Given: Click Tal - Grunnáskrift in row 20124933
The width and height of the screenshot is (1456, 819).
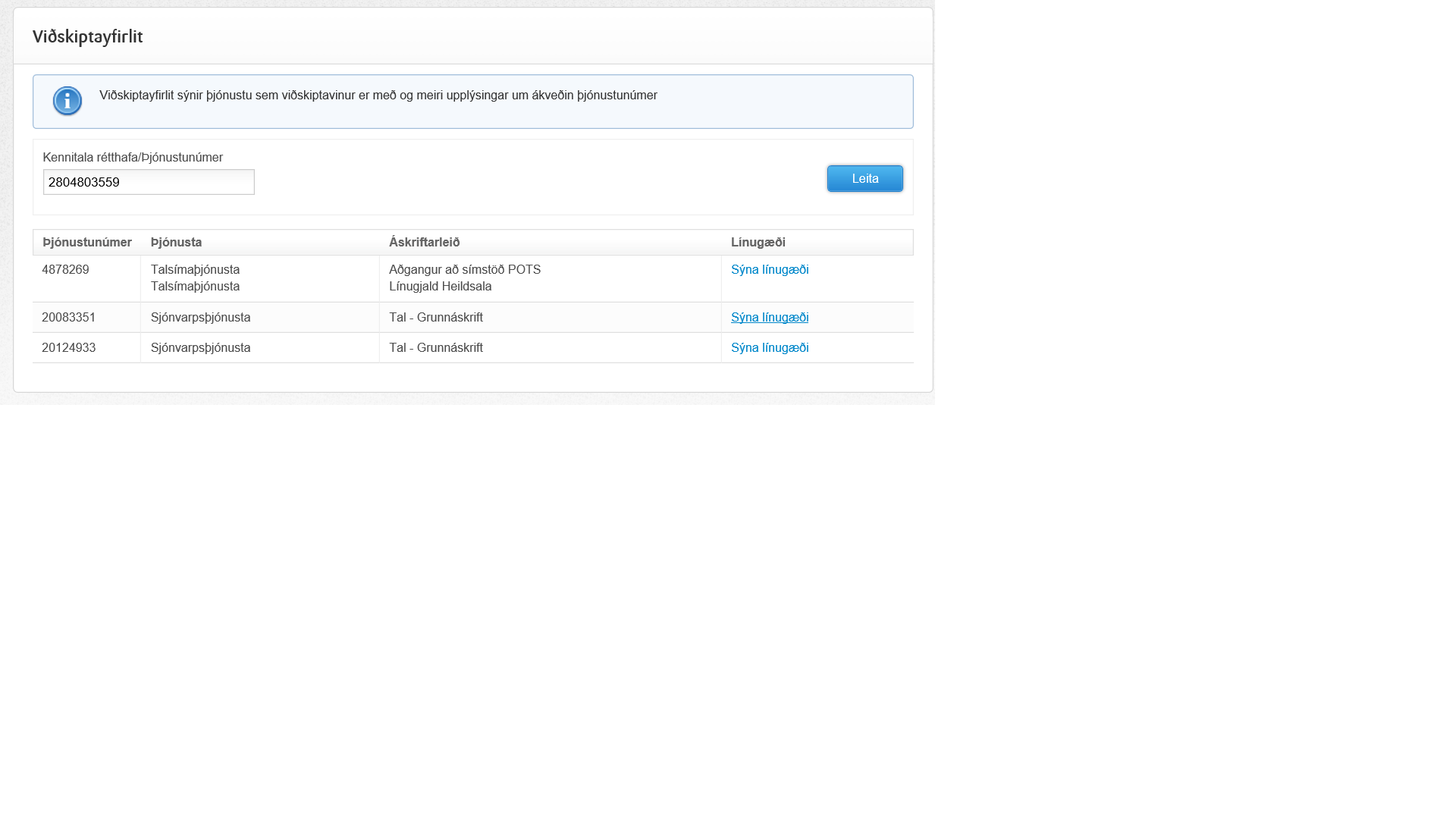Looking at the screenshot, I should (435, 348).
